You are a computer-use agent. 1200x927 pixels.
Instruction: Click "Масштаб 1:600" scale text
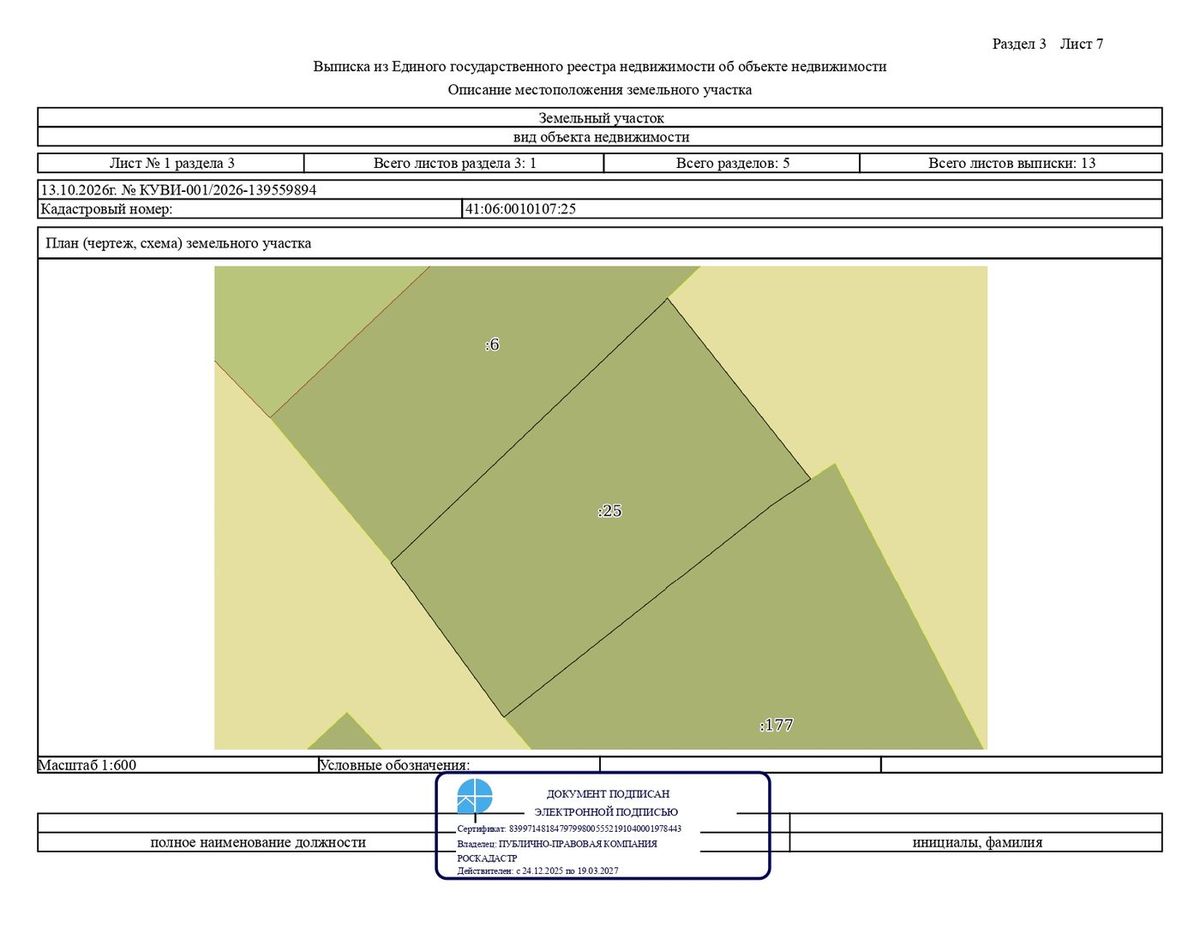pyautogui.click(x=87, y=765)
